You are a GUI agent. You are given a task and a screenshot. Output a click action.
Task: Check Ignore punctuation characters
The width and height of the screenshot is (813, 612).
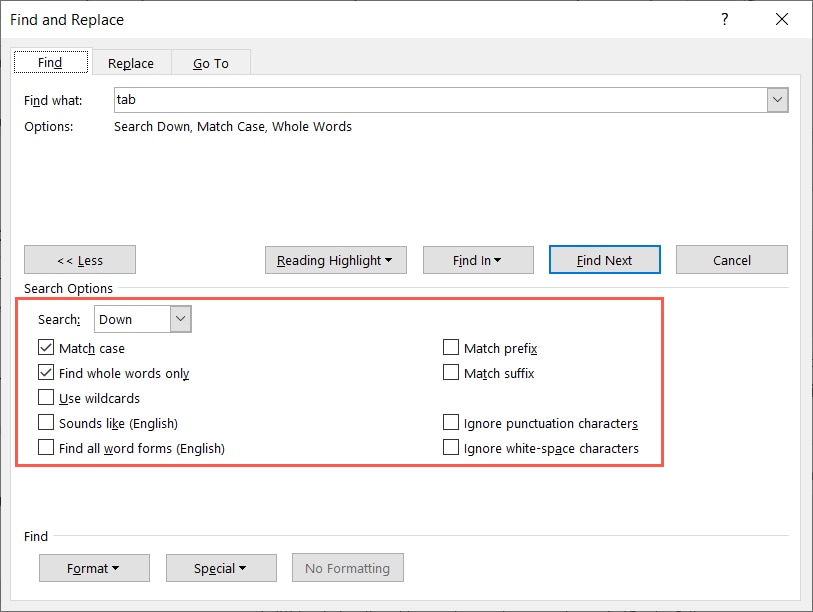coord(451,422)
